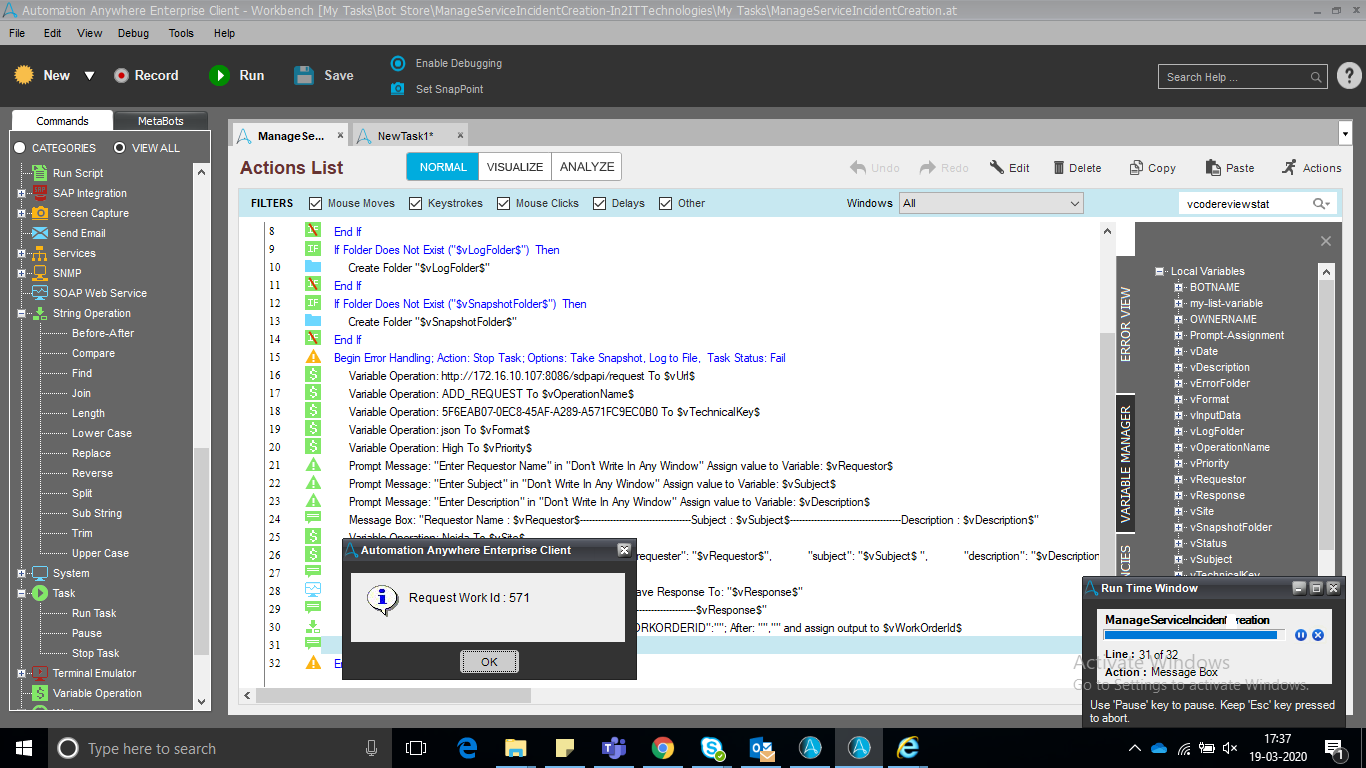Screen dimensions: 1366x768
Task: Uncheck the Mouse Moves filter
Action: (x=316, y=203)
